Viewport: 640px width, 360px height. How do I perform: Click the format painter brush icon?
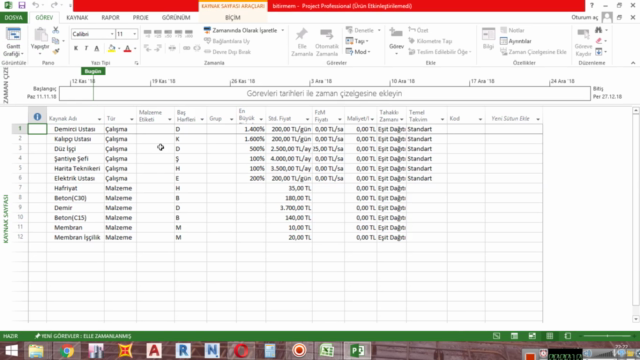click(x=56, y=51)
